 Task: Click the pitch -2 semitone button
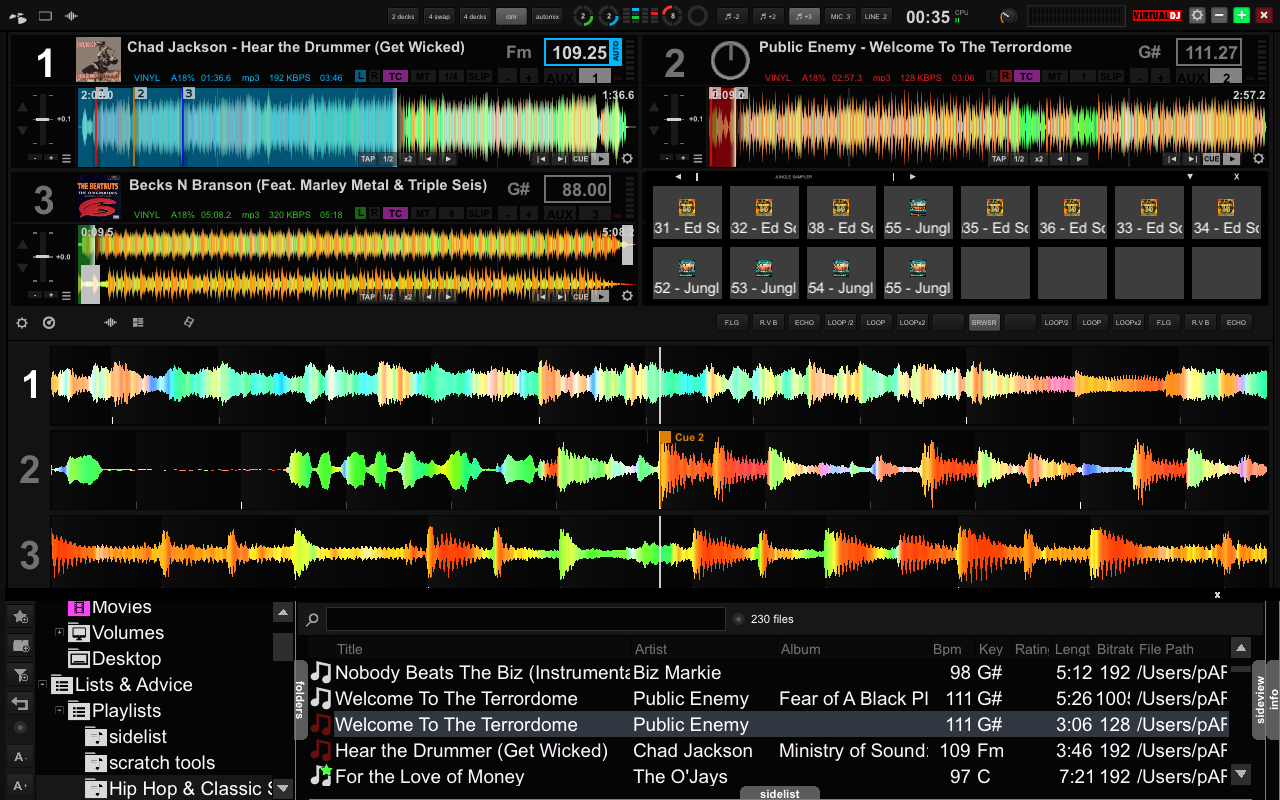pyautogui.click(x=733, y=16)
